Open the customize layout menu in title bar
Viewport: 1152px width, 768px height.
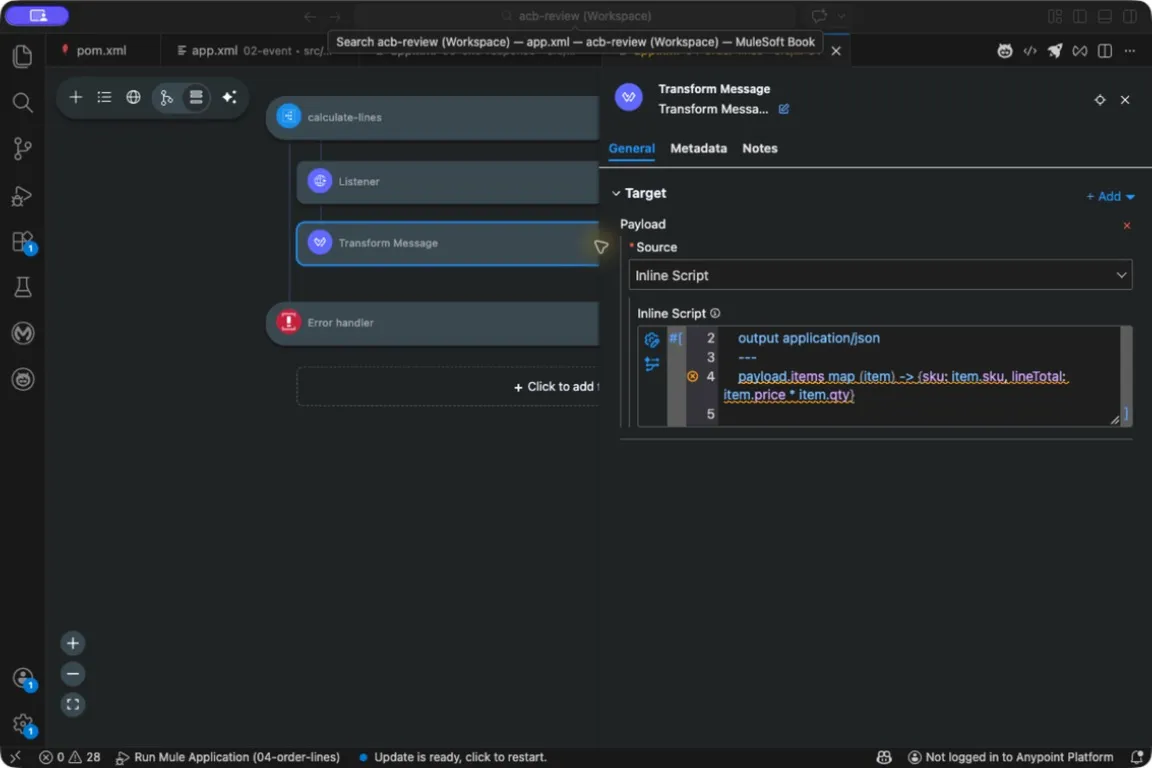[x=1054, y=16]
